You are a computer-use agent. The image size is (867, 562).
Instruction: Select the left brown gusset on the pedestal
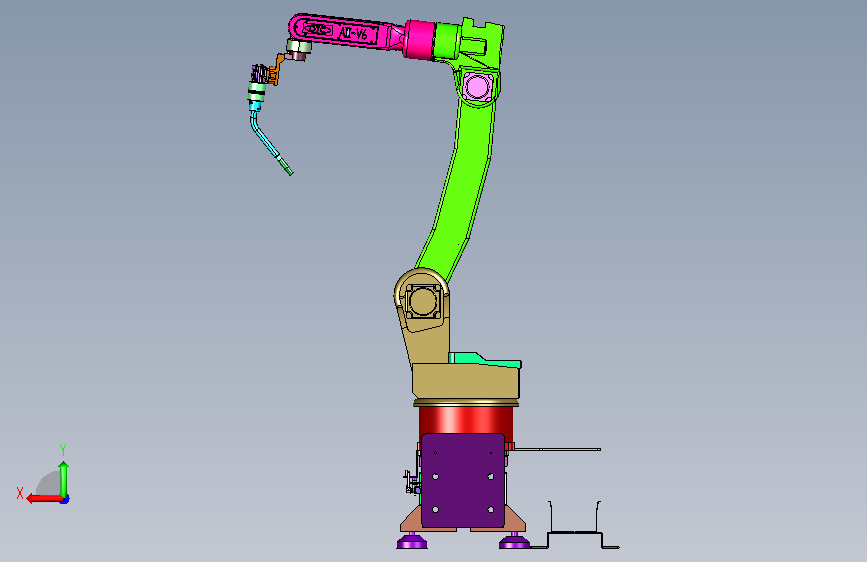tap(411, 520)
